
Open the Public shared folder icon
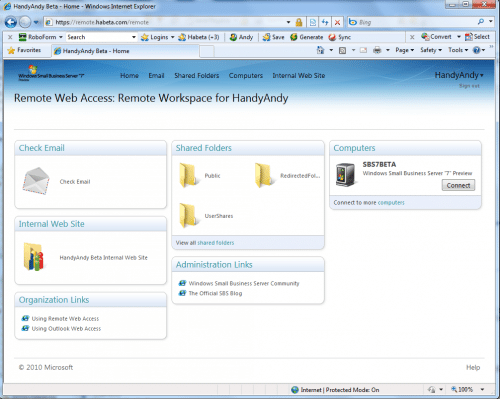[188, 175]
